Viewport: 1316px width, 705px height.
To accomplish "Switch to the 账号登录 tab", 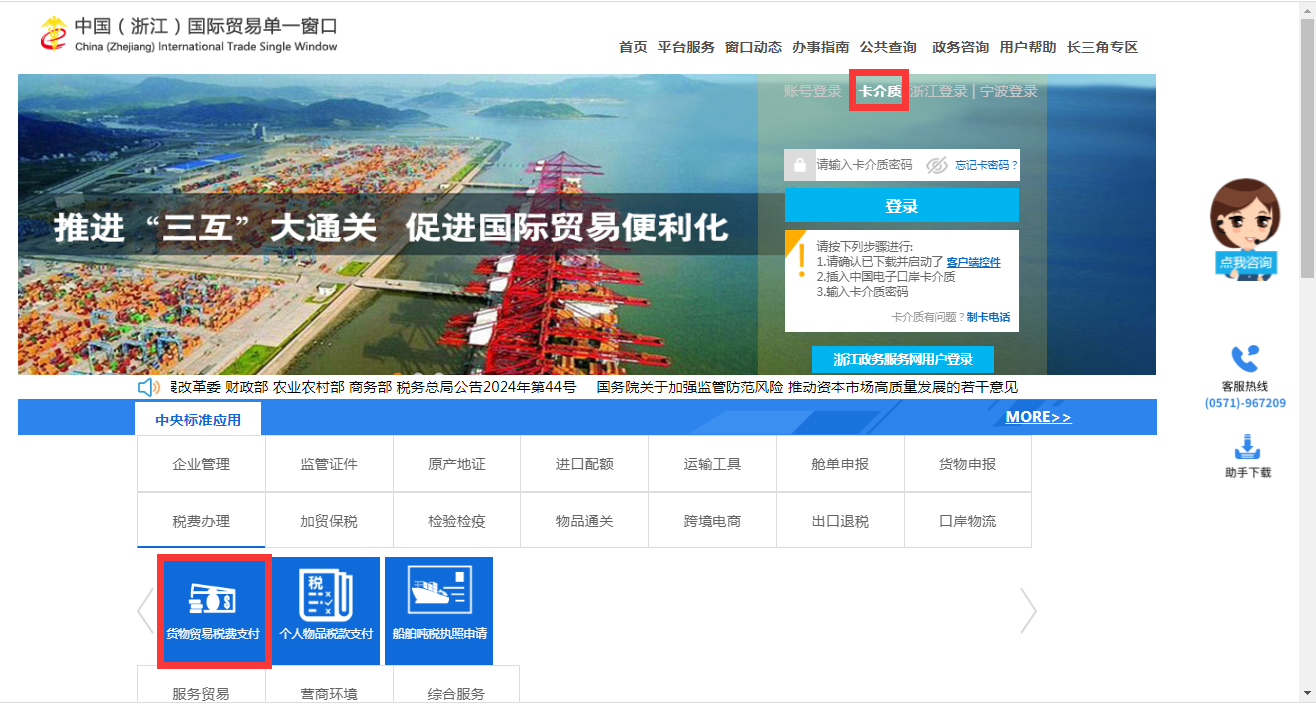I will tap(812, 91).
